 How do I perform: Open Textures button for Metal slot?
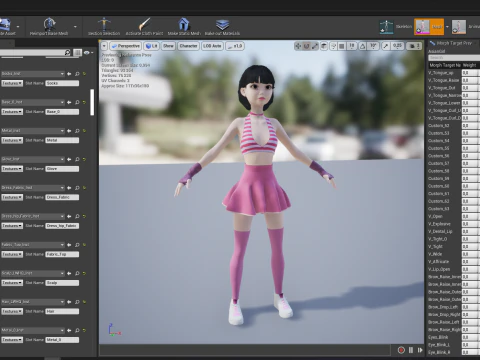tap(12, 140)
